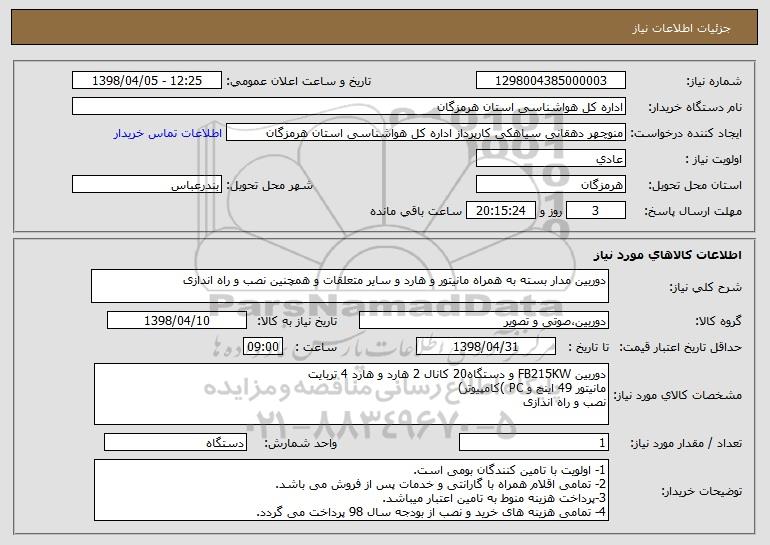This screenshot has width=770, height=545.
Task: Select the announcement date field 1398/04/05 - 12:25
Action: [x=147, y=81]
